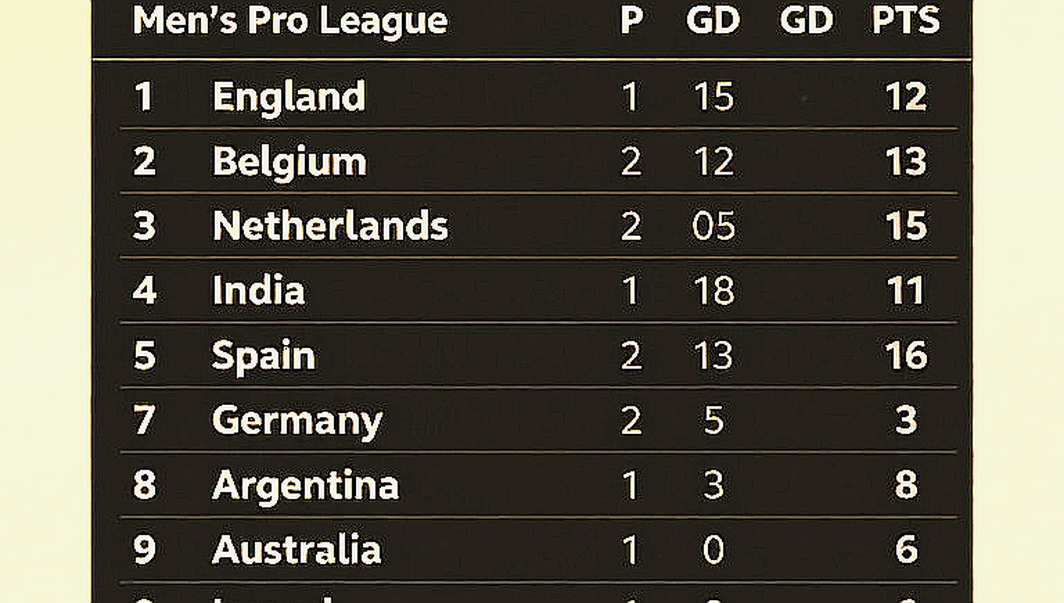Open the Belgium team entry

click(539, 161)
